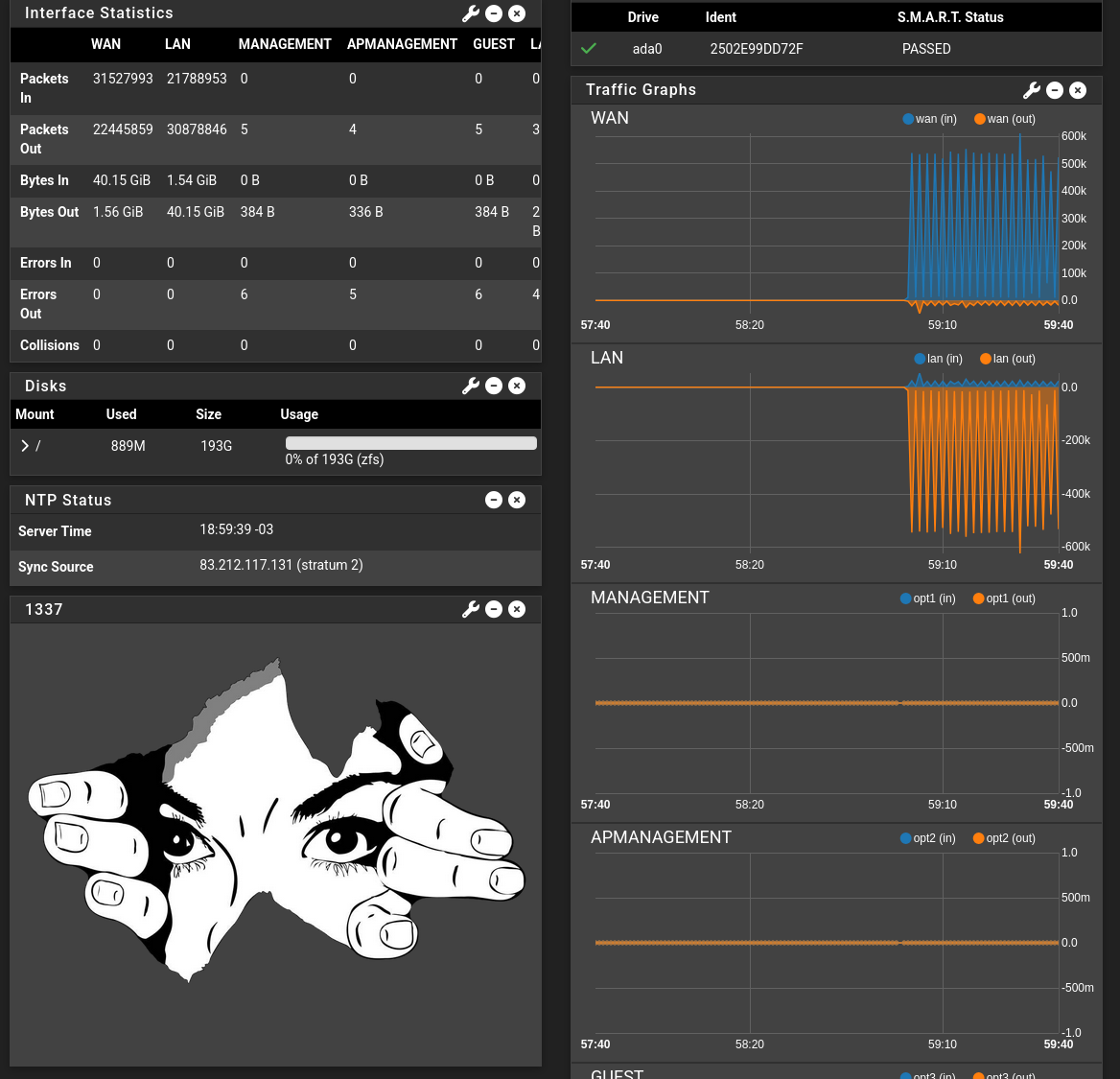Screen dimensions: 1120x1079
Task: Remove the Disks widget
Action: click(517, 386)
